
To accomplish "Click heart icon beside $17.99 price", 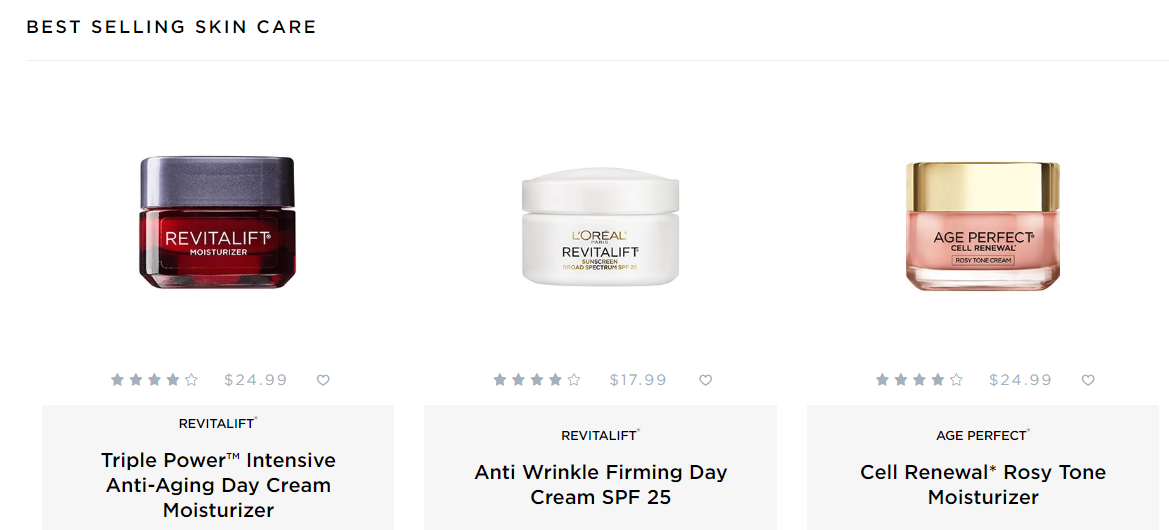I will 705,380.
